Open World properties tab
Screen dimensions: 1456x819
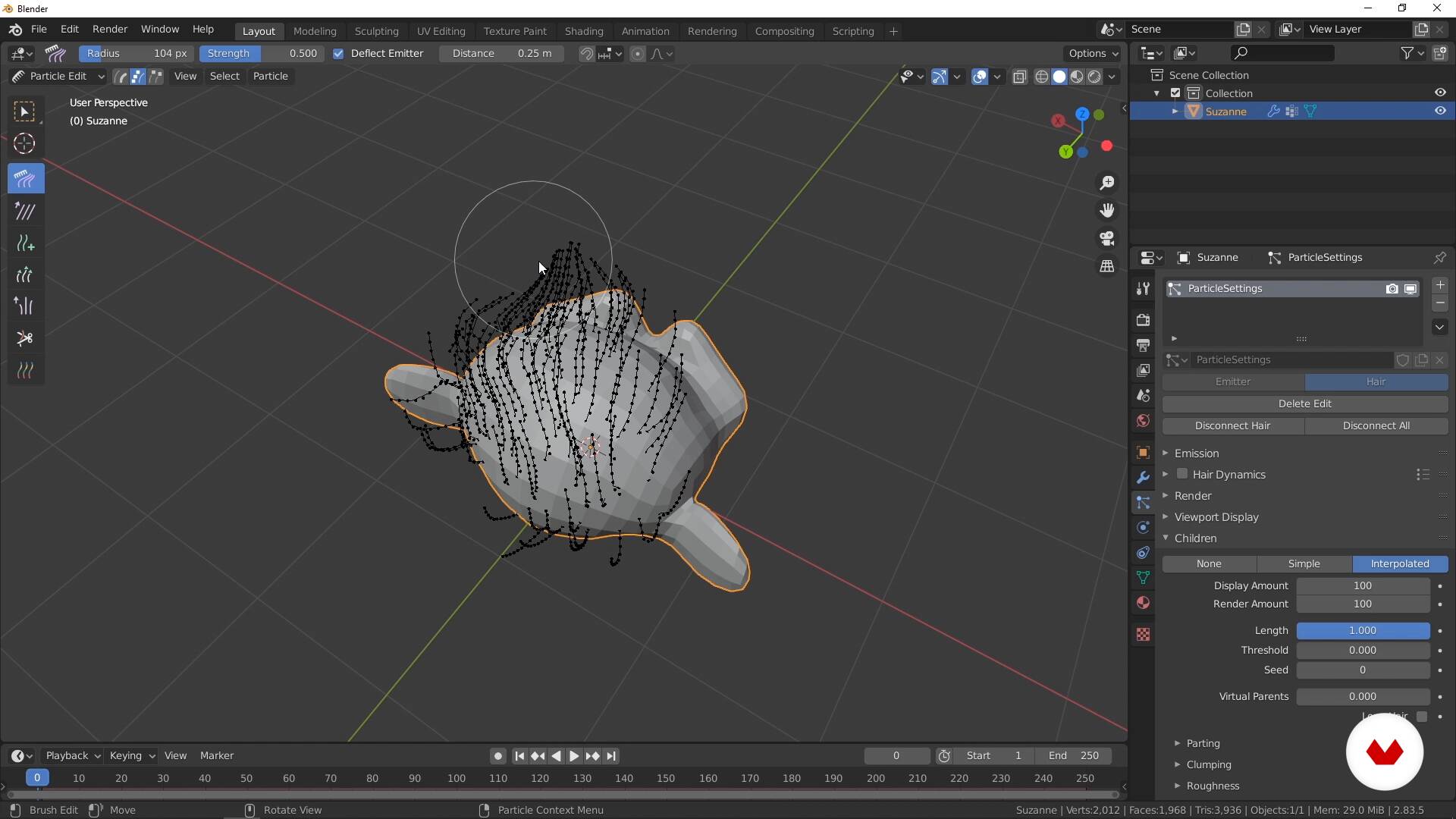pyautogui.click(x=1143, y=420)
